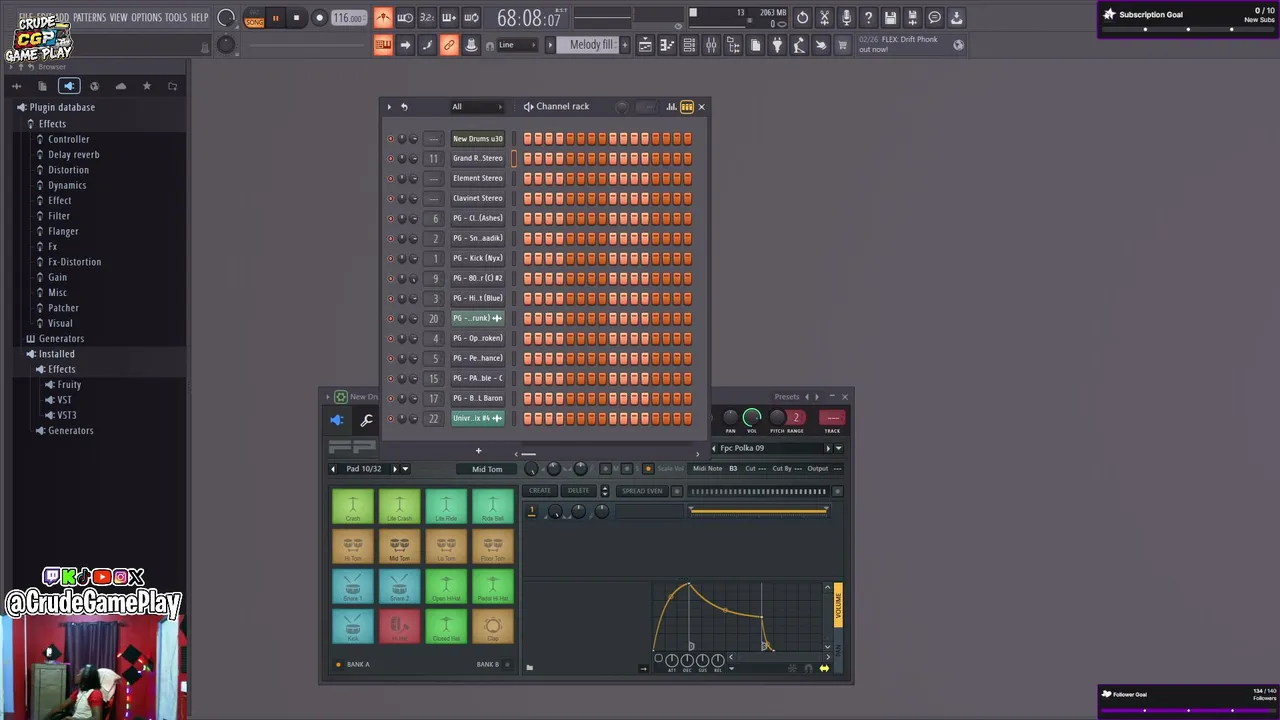Click the Undo history icon
Viewport: 1280px width, 720px height.
click(802, 18)
